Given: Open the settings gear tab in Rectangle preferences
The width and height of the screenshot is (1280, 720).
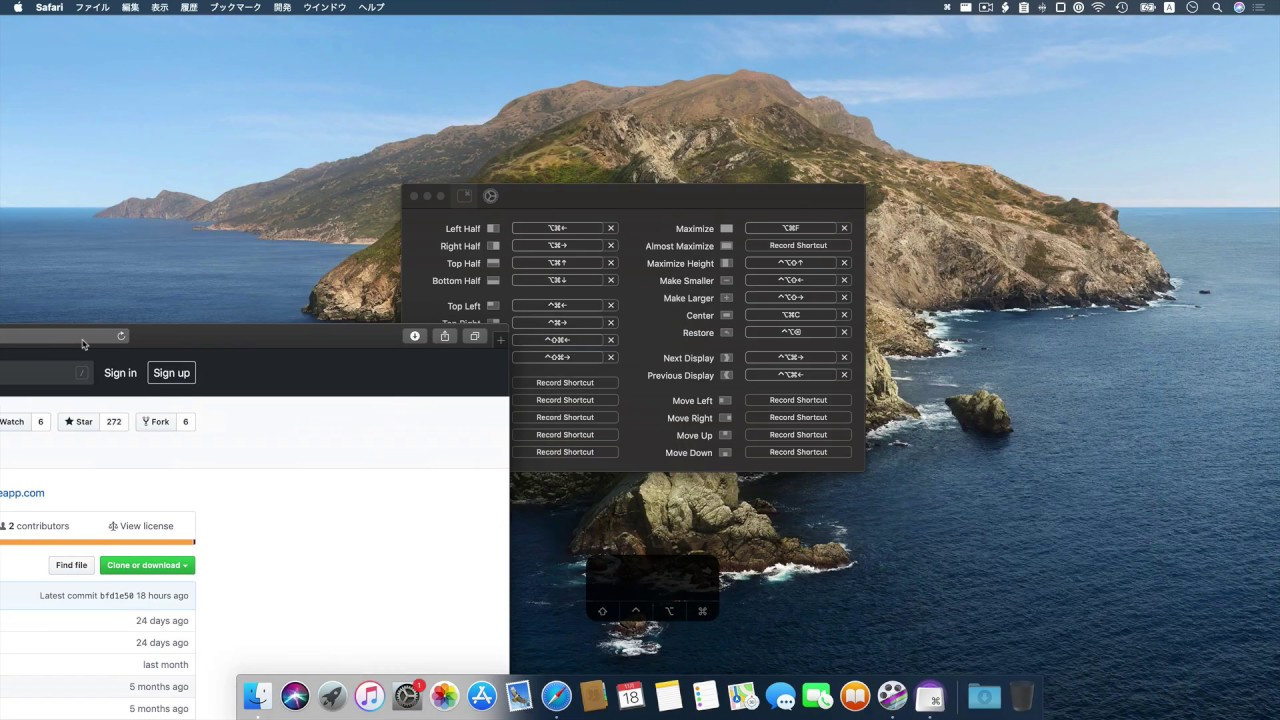Looking at the screenshot, I should pyautogui.click(x=490, y=196).
